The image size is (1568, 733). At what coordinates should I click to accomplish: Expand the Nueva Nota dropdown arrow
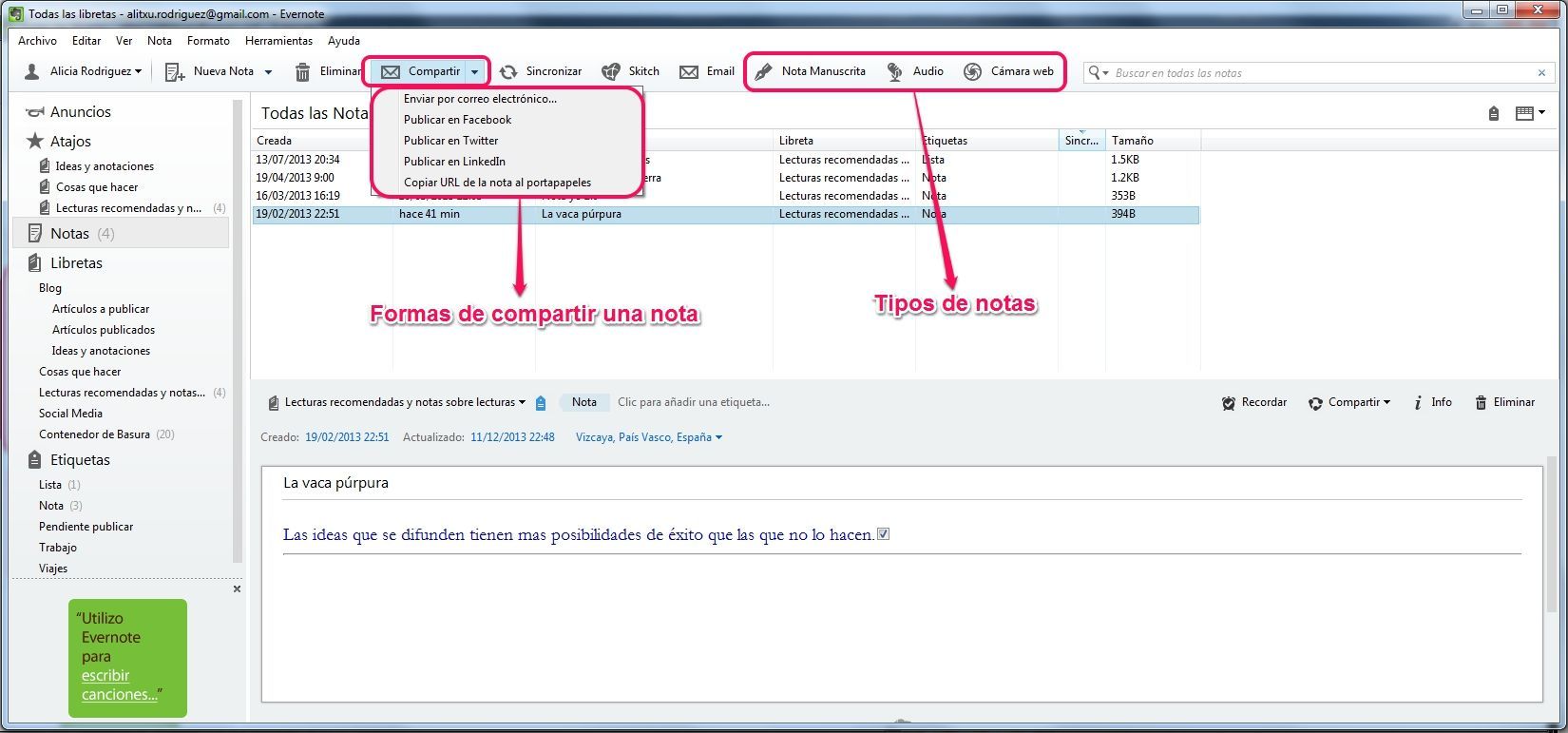[268, 71]
